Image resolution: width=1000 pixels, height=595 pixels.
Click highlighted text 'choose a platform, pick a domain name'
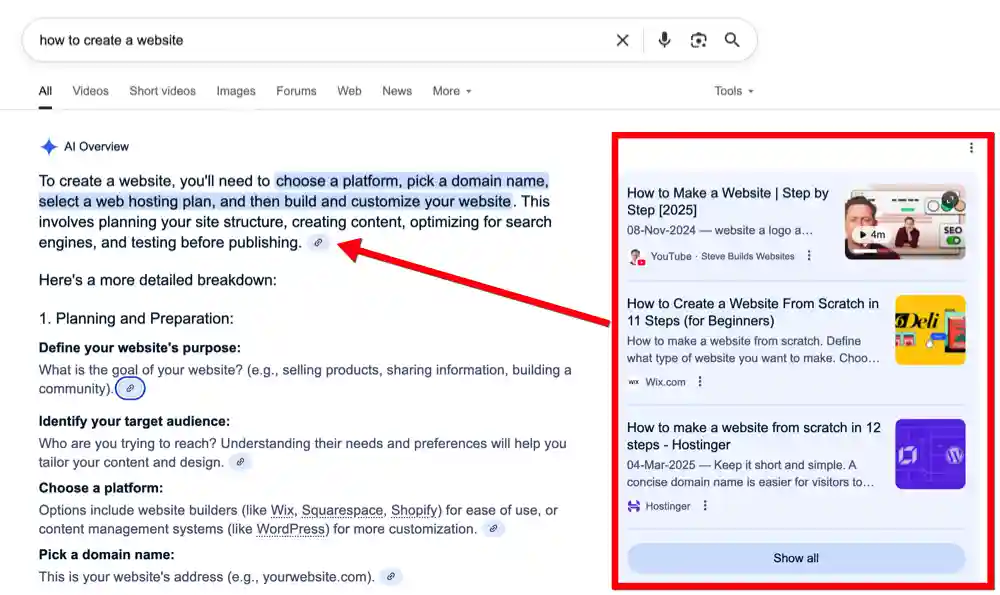click(x=411, y=181)
